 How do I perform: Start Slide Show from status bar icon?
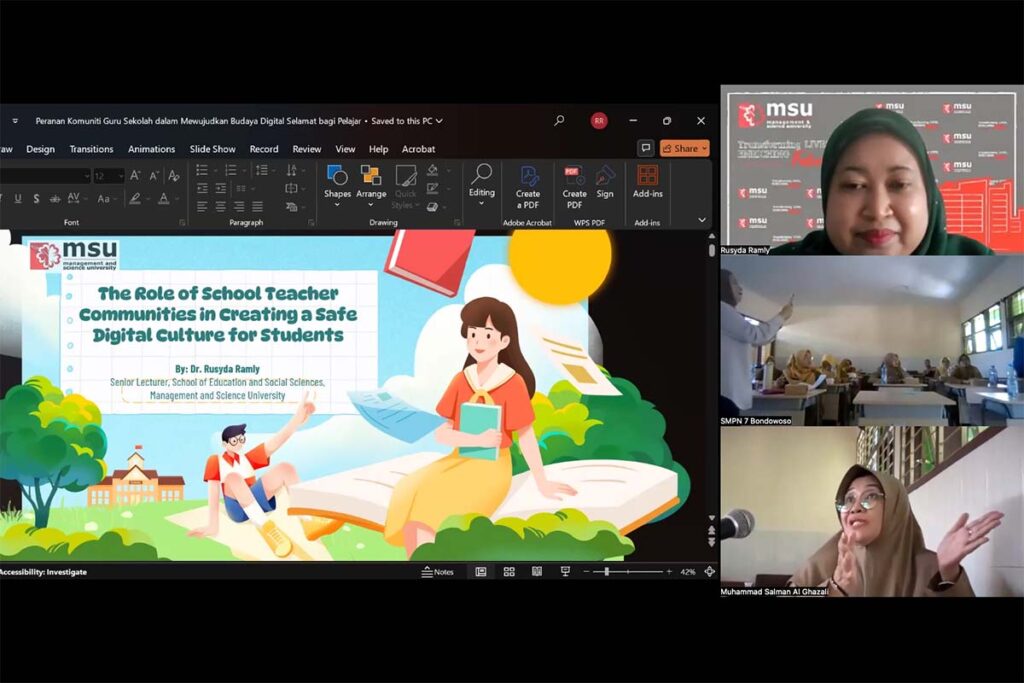click(565, 571)
